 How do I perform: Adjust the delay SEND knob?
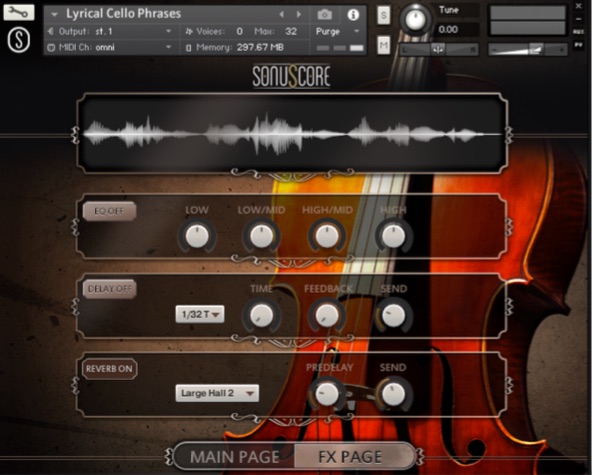click(x=393, y=315)
